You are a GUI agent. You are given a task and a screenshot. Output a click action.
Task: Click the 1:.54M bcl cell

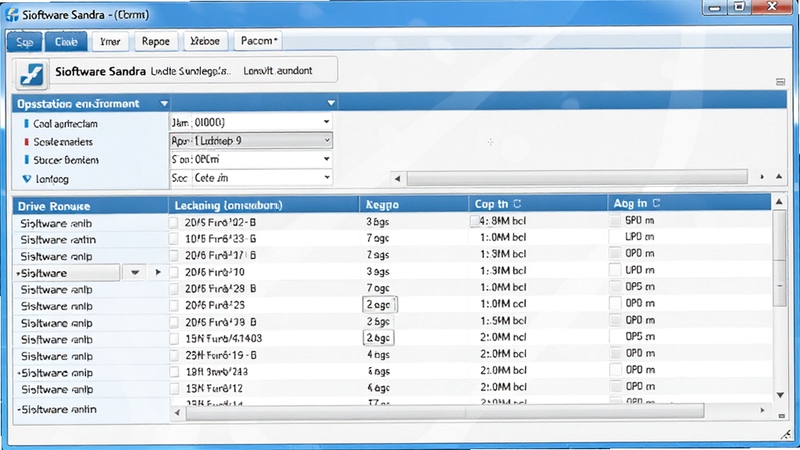(503, 320)
